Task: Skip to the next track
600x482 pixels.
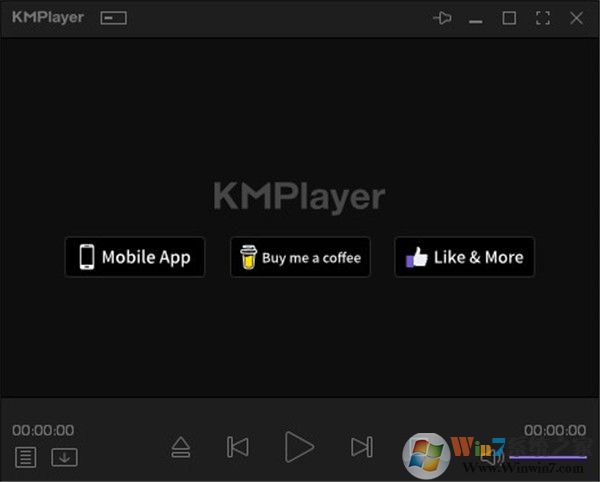Action: (362, 447)
